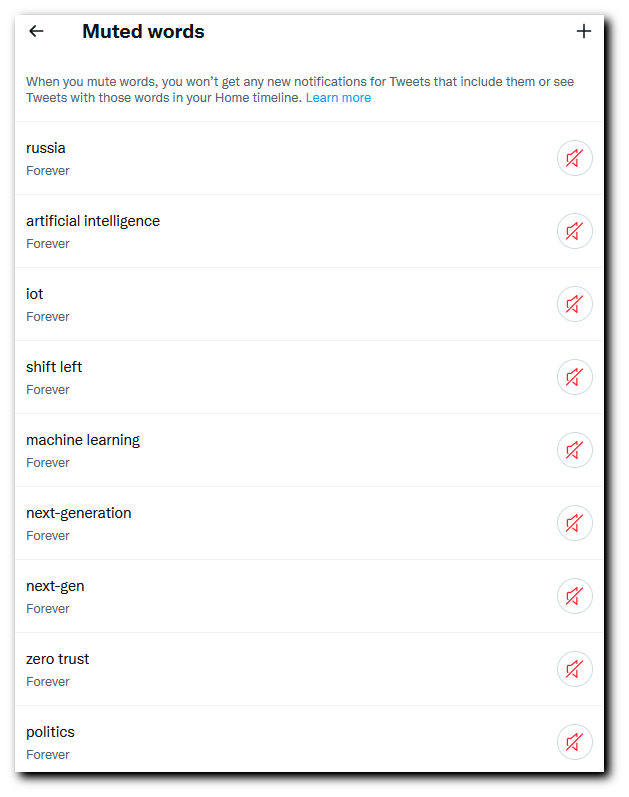The width and height of the screenshot is (629, 797).
Task: Click unmute icon for politics
Action: (x=574, y=742)
